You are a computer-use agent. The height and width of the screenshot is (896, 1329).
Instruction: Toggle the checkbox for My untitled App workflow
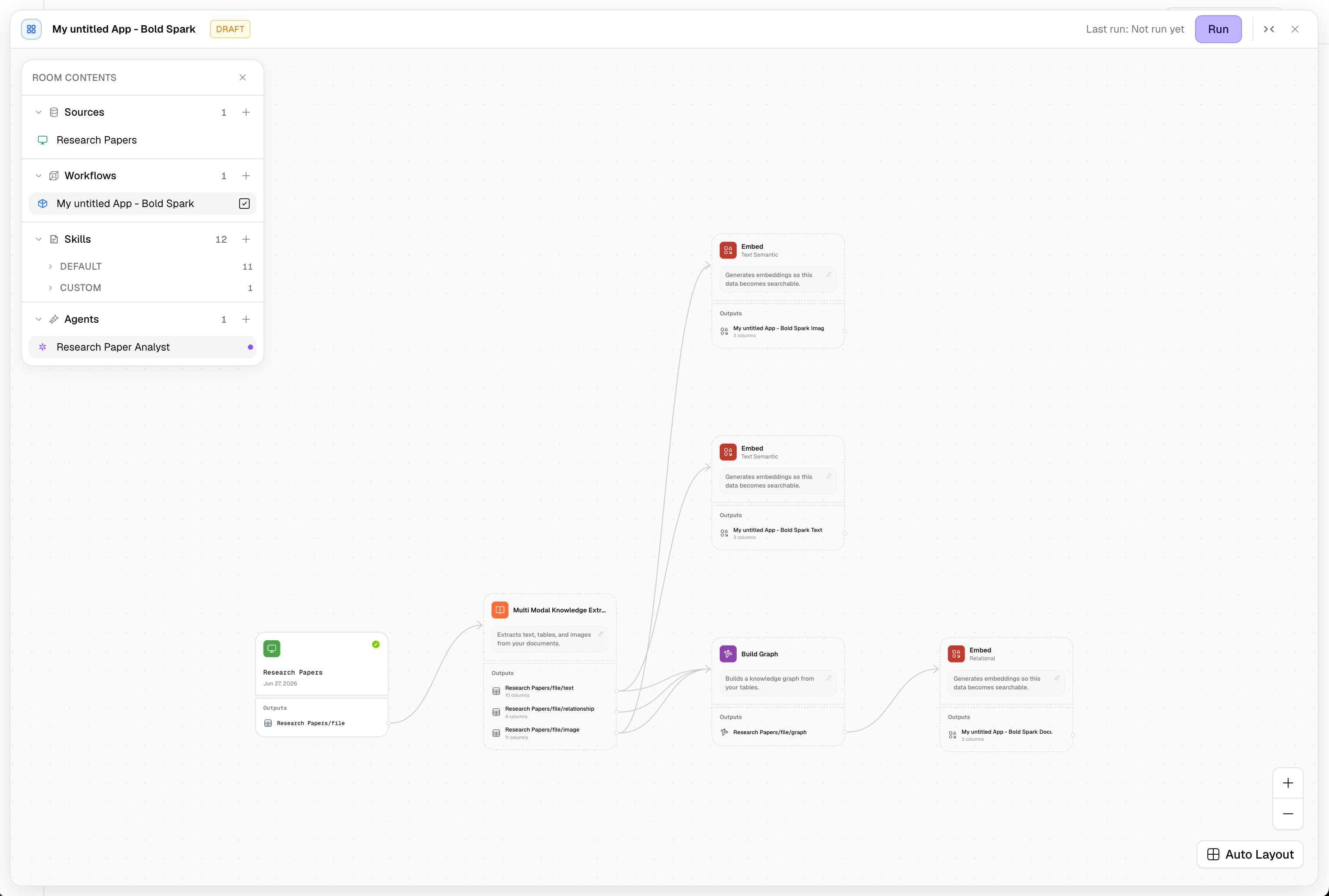point(244,204)
